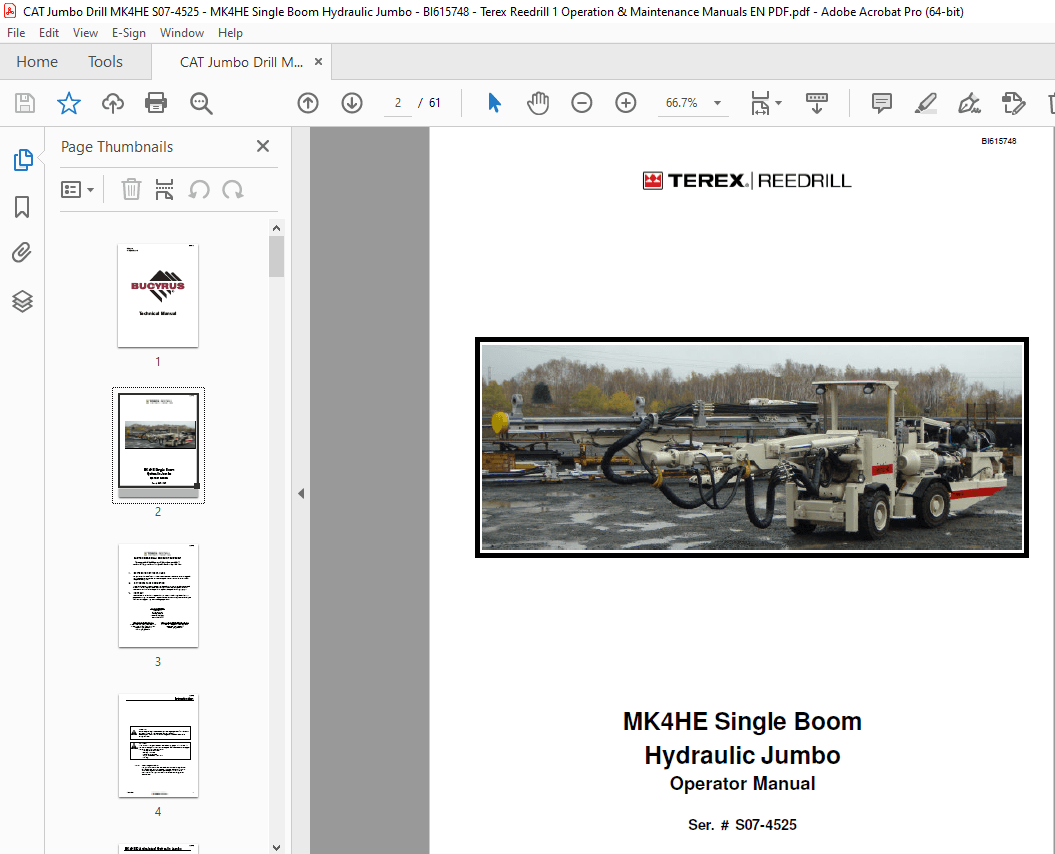1055x854 pixels.
Task: Open the View menu
Action: click(x=85, y=33)
